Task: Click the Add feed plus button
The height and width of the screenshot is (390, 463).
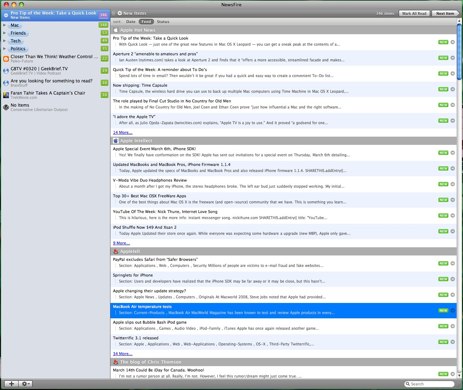Action: (11, 384)
